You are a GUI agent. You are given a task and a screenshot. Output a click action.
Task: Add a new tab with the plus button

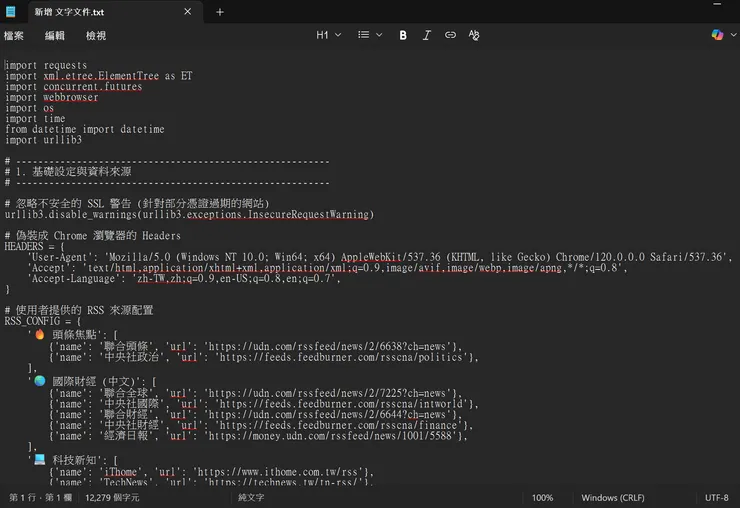pos(220,12)
